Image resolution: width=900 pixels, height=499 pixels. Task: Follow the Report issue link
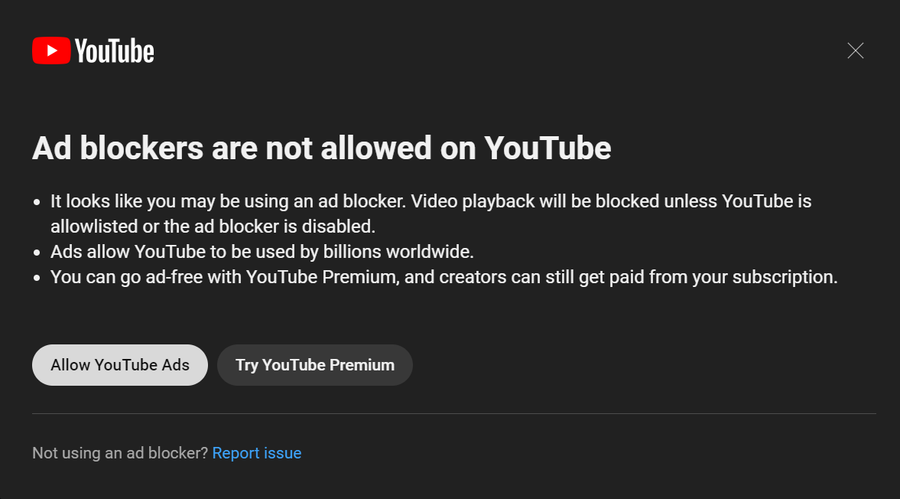257,453
